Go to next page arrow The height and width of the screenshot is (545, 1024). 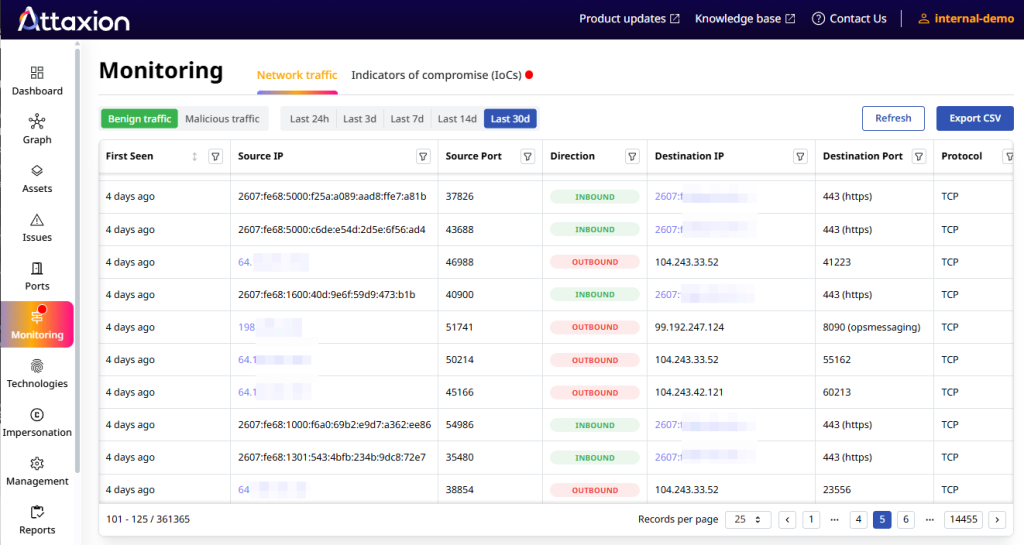pos(997,520)
